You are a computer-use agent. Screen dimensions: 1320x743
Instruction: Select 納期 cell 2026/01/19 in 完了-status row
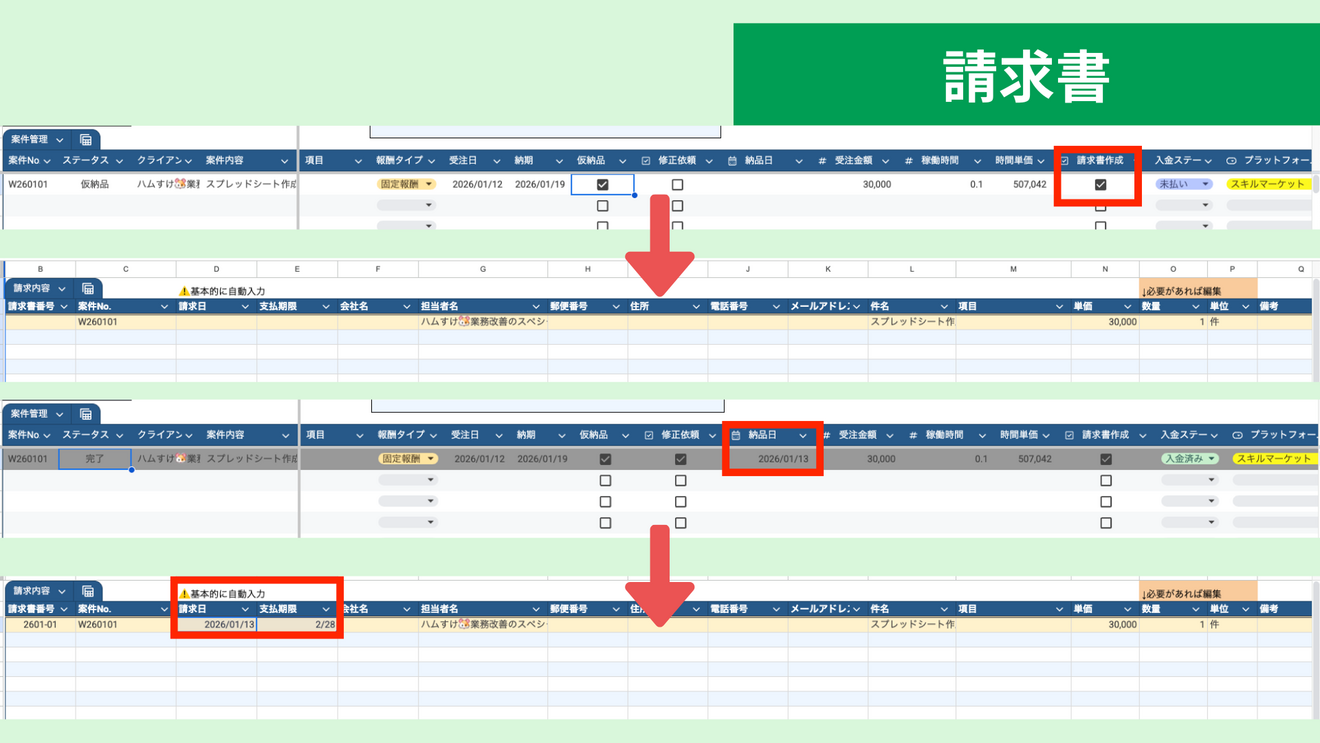(541, 459)
